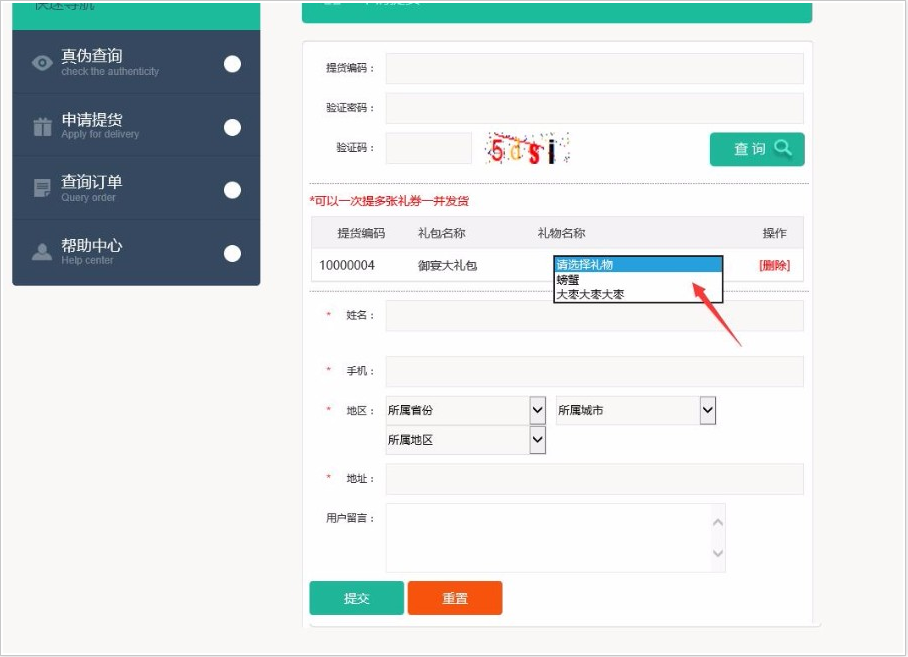Focus the 提货编码 input field

pos(594,68)
